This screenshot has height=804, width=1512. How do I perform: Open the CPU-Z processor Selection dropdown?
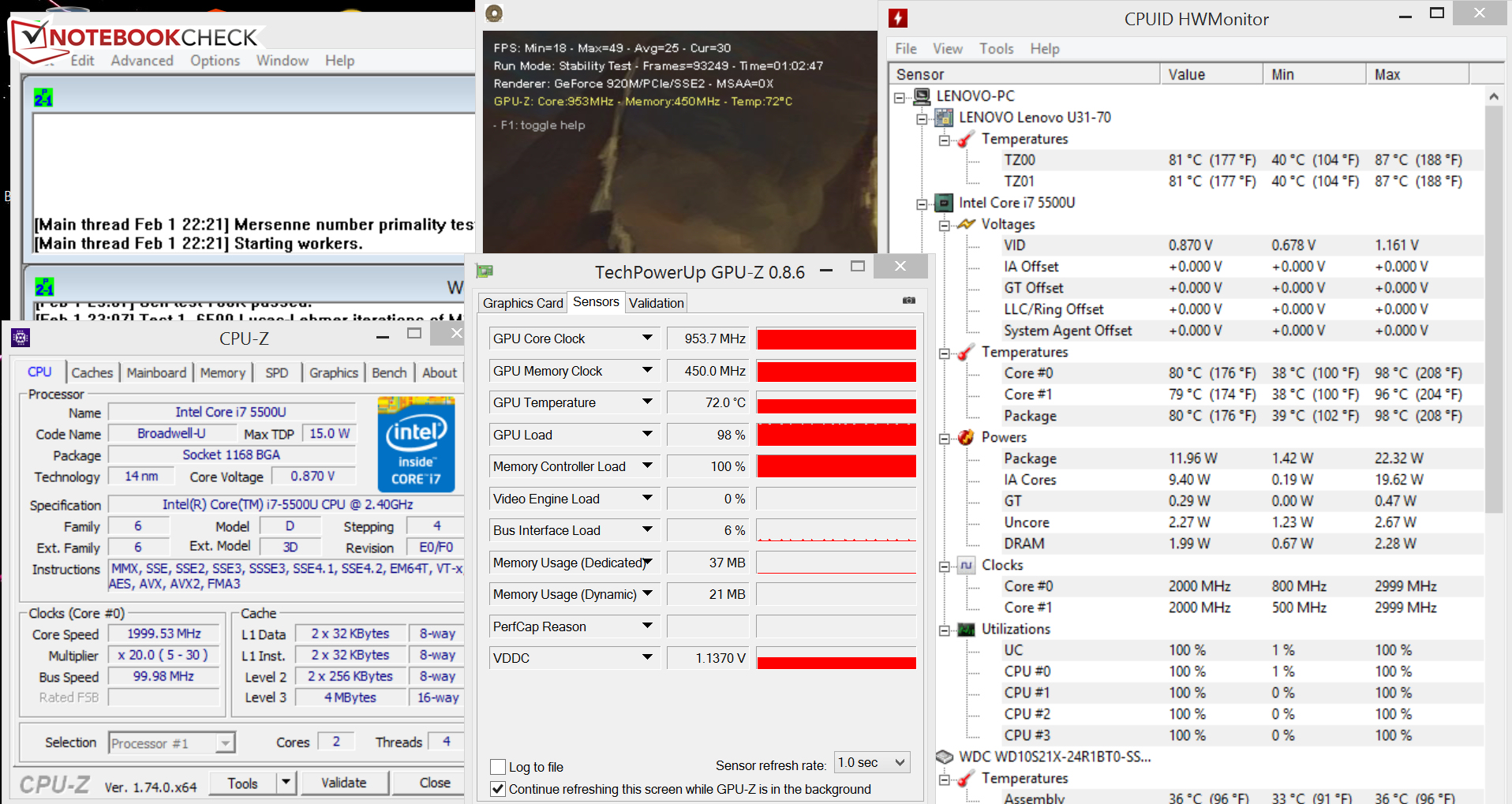tap(226, 743)
